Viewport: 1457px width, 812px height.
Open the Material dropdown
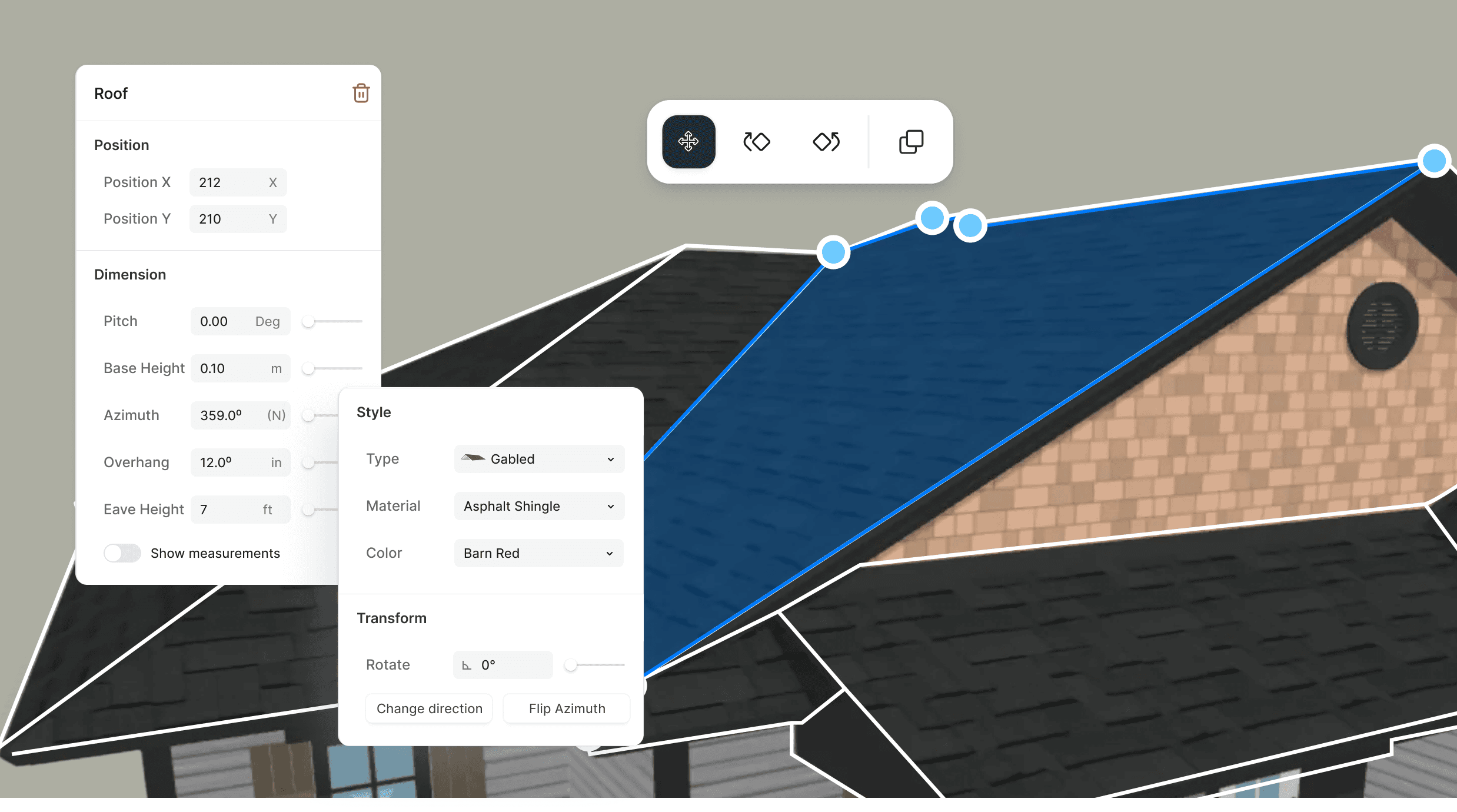539,506
